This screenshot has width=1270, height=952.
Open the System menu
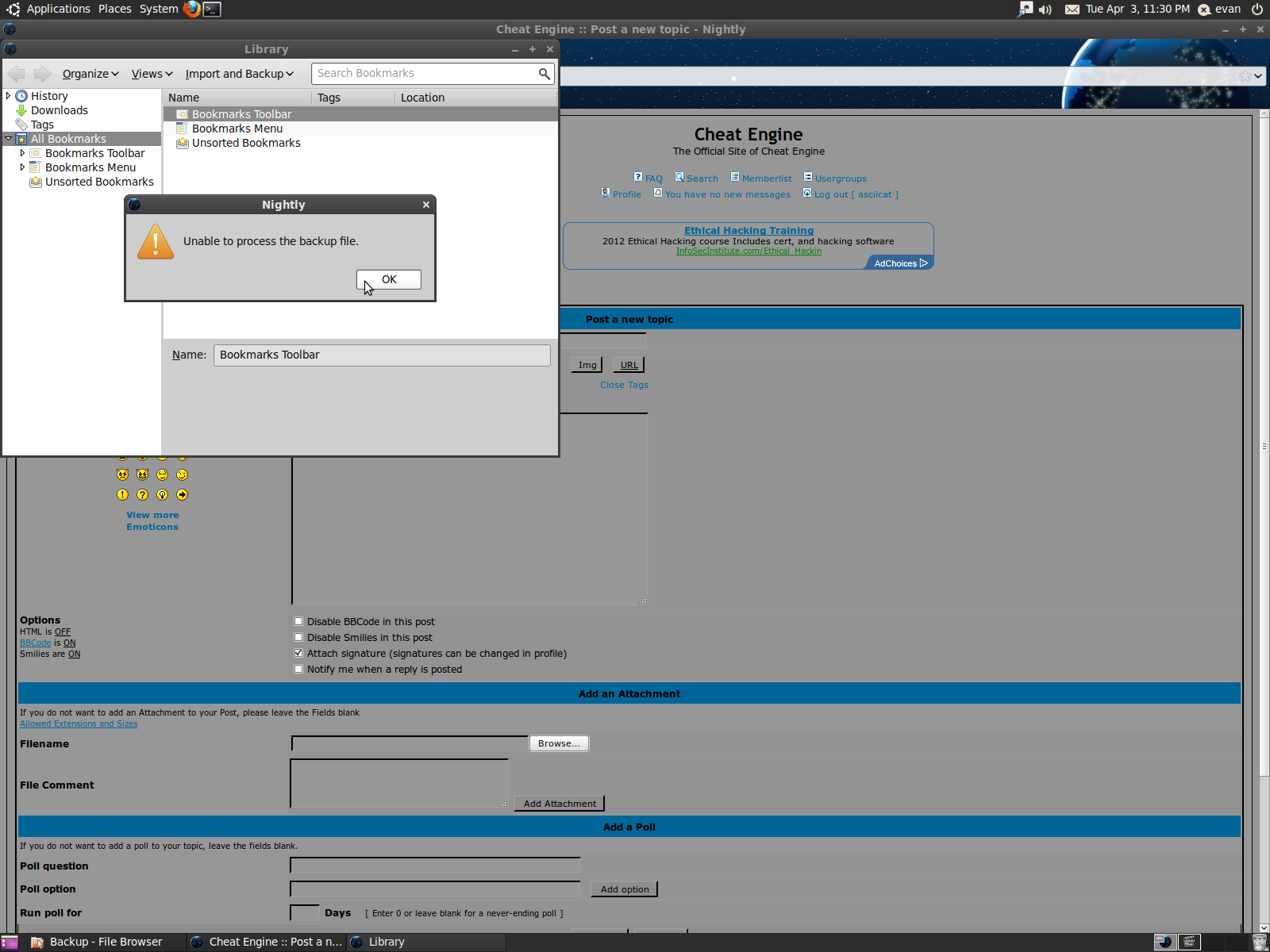(159, 10)
